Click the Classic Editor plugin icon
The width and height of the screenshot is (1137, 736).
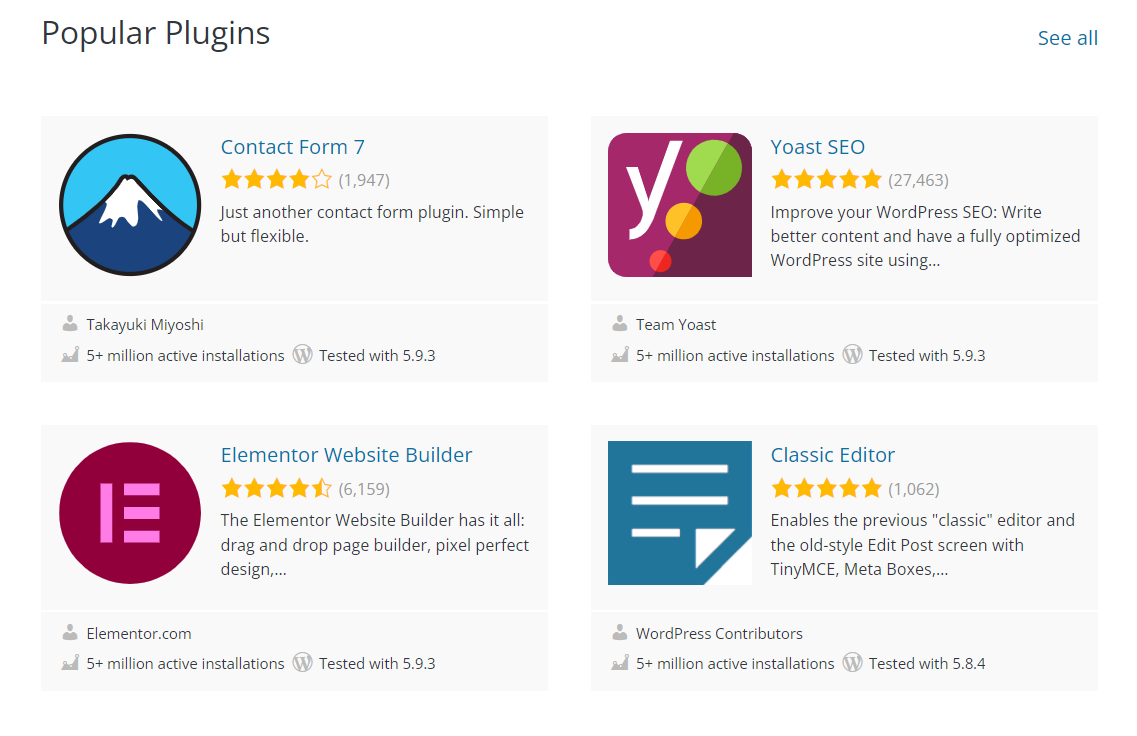click(x=680, y=512)
